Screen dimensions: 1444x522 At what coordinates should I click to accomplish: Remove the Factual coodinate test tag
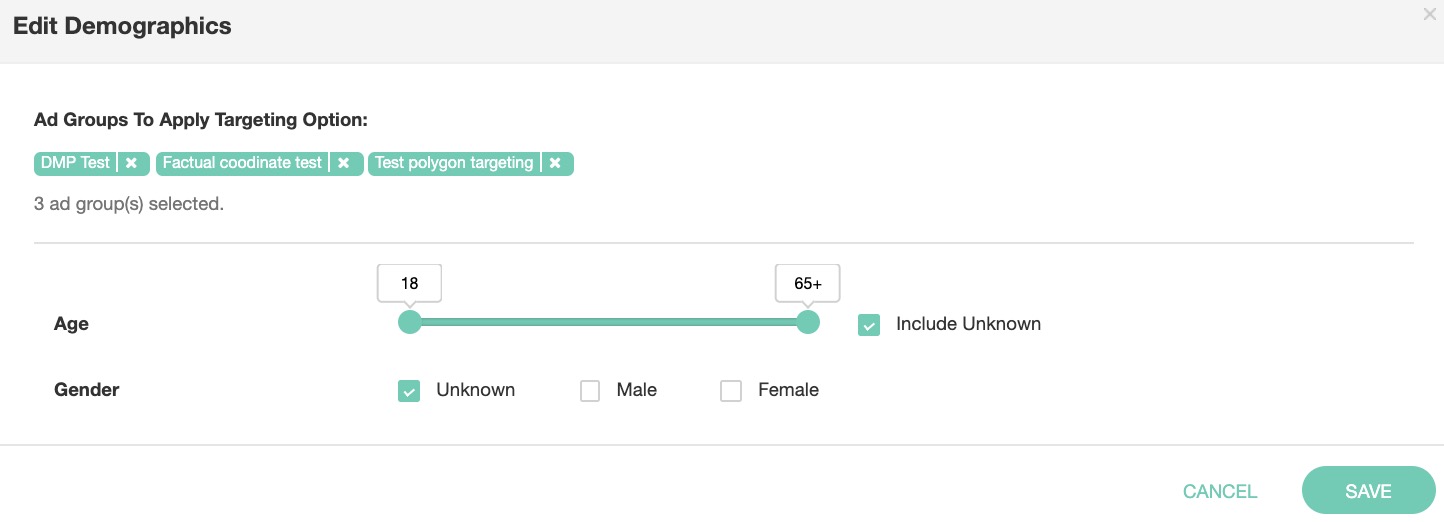coord(343,163)
